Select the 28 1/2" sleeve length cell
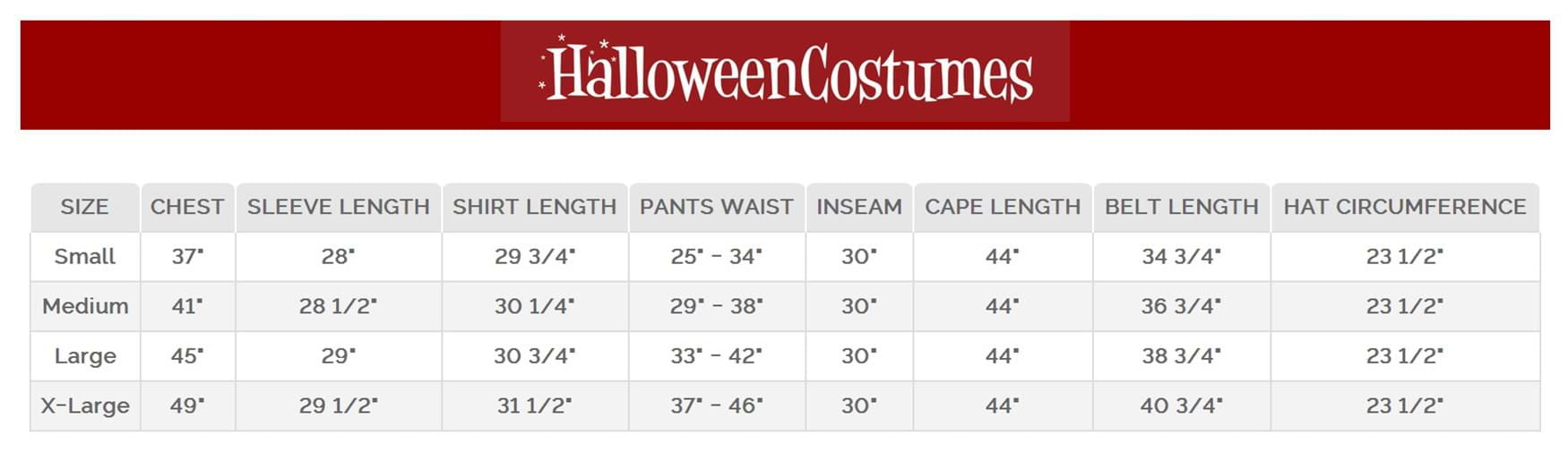This screenshot has width=1568, height=461. (x=339, y=307)
